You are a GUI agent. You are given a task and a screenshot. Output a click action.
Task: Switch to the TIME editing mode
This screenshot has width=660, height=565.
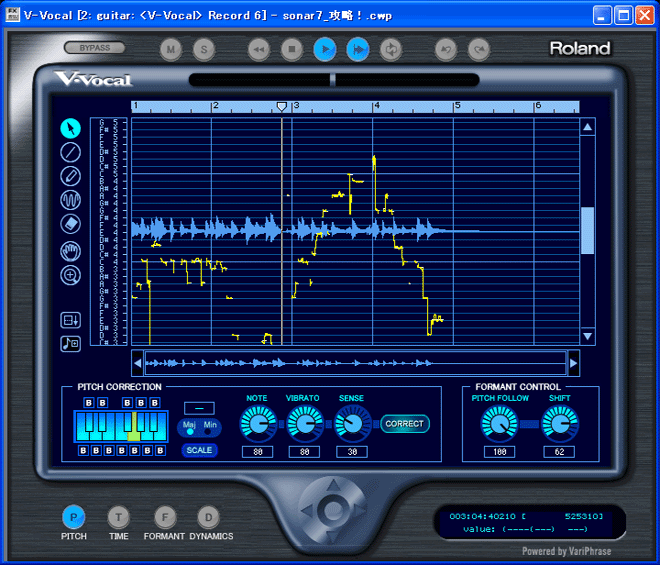119,517
